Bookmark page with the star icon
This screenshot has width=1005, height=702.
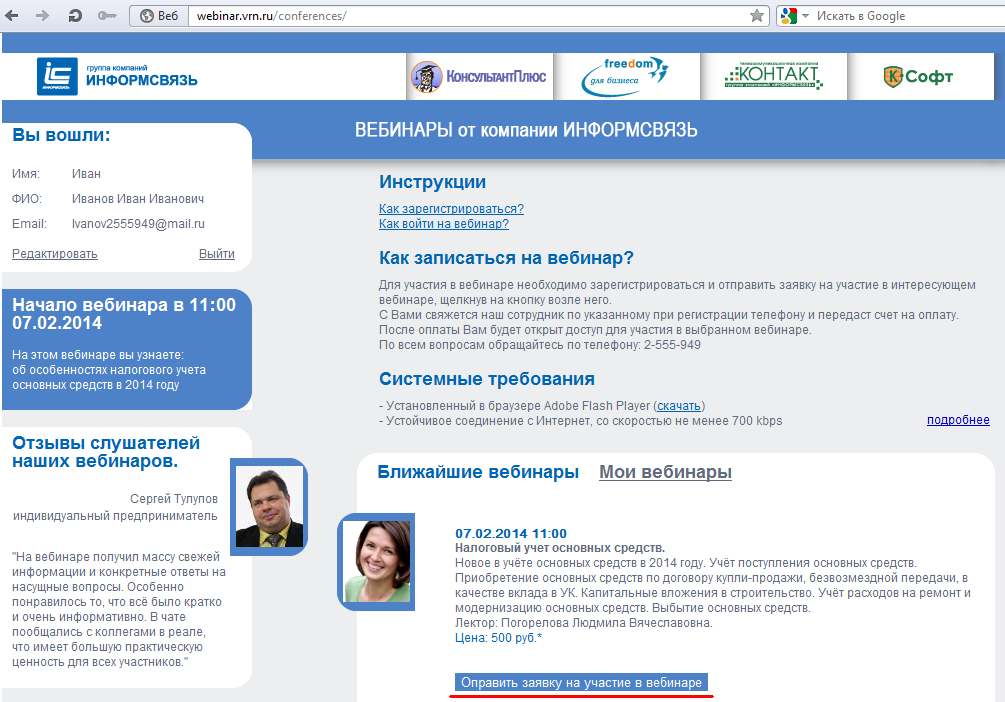coord(757,15)
